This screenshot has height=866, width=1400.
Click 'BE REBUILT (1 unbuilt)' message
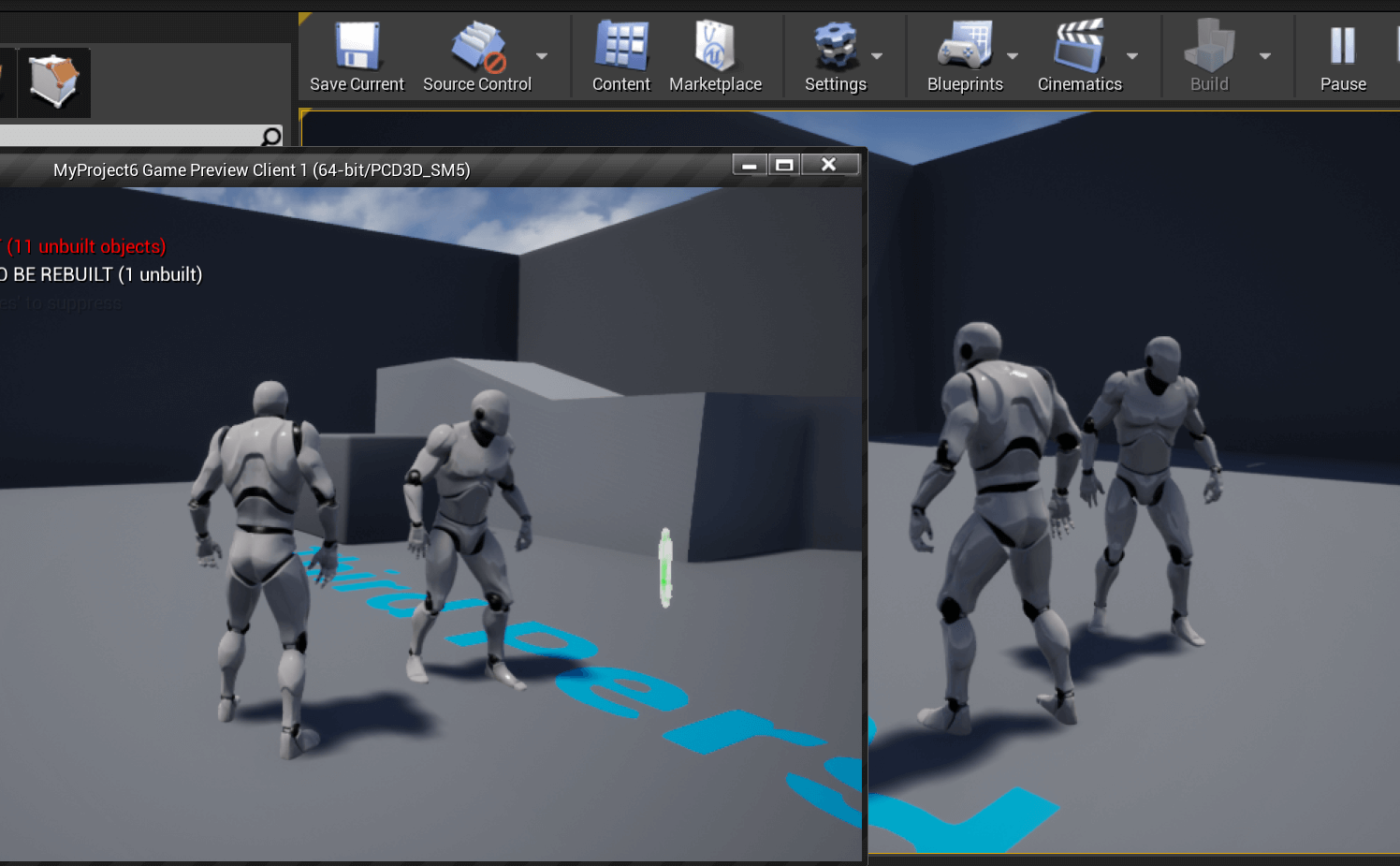108,274
